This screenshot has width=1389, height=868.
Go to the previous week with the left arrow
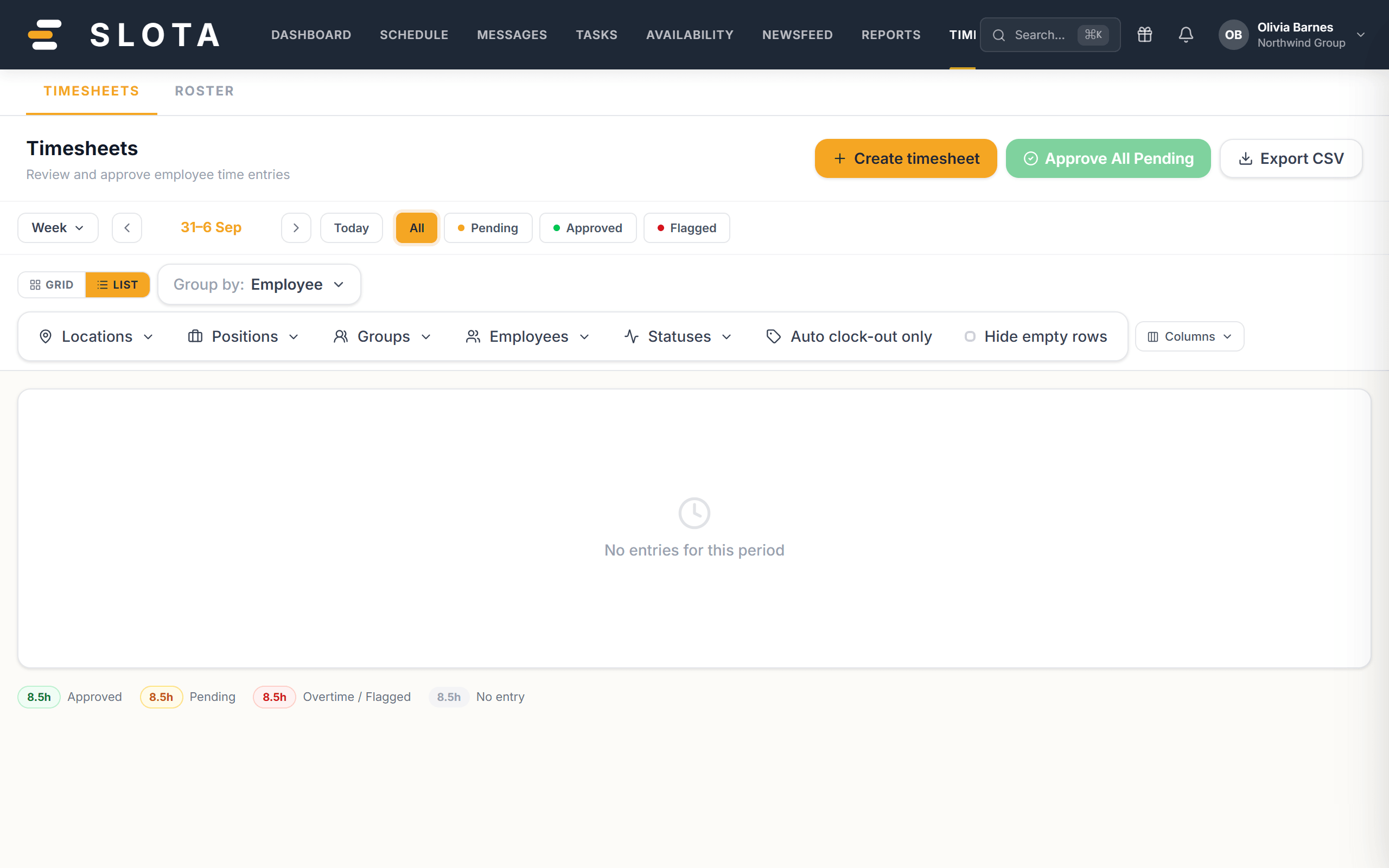(127, 228)
